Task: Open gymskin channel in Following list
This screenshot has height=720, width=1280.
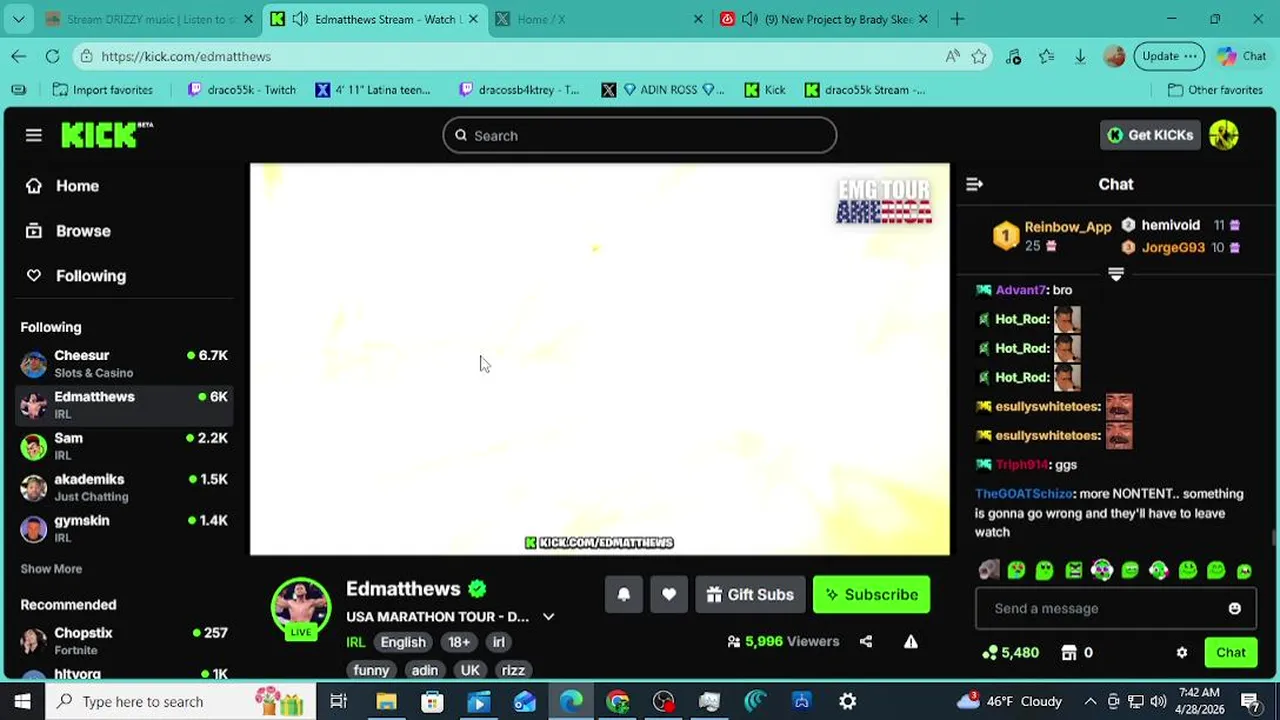Action: coord(124,528)
